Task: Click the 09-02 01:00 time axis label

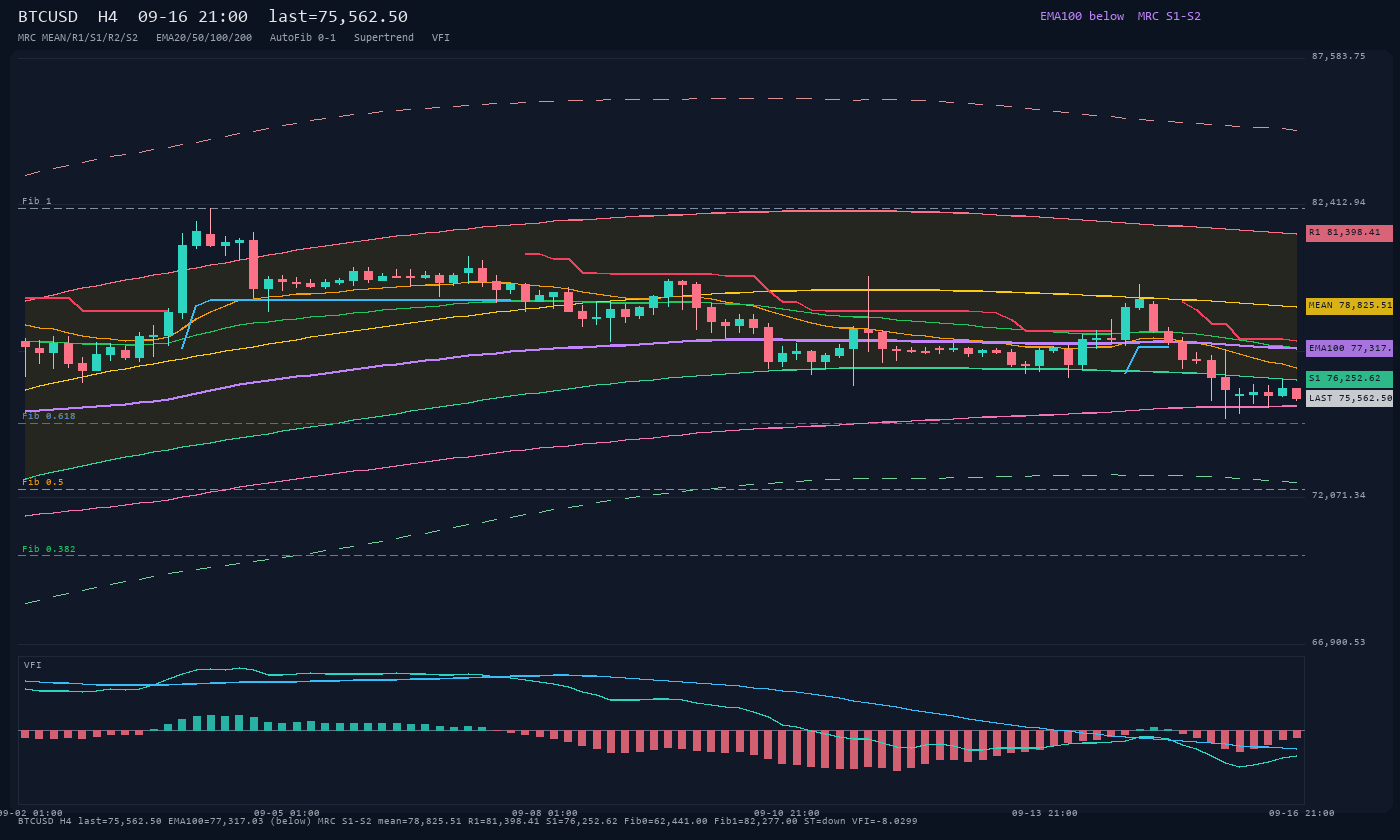Action: [x=30, y=813]
